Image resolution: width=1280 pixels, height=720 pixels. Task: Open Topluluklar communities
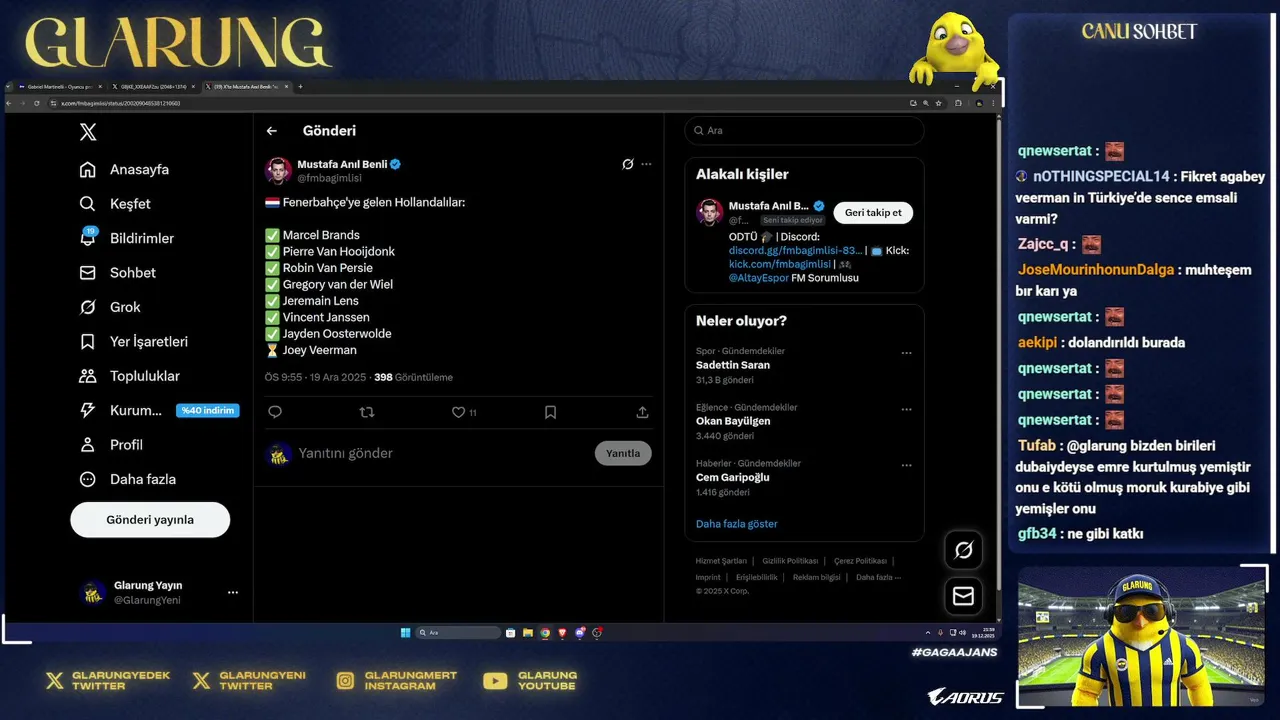(x=130, y=376)
